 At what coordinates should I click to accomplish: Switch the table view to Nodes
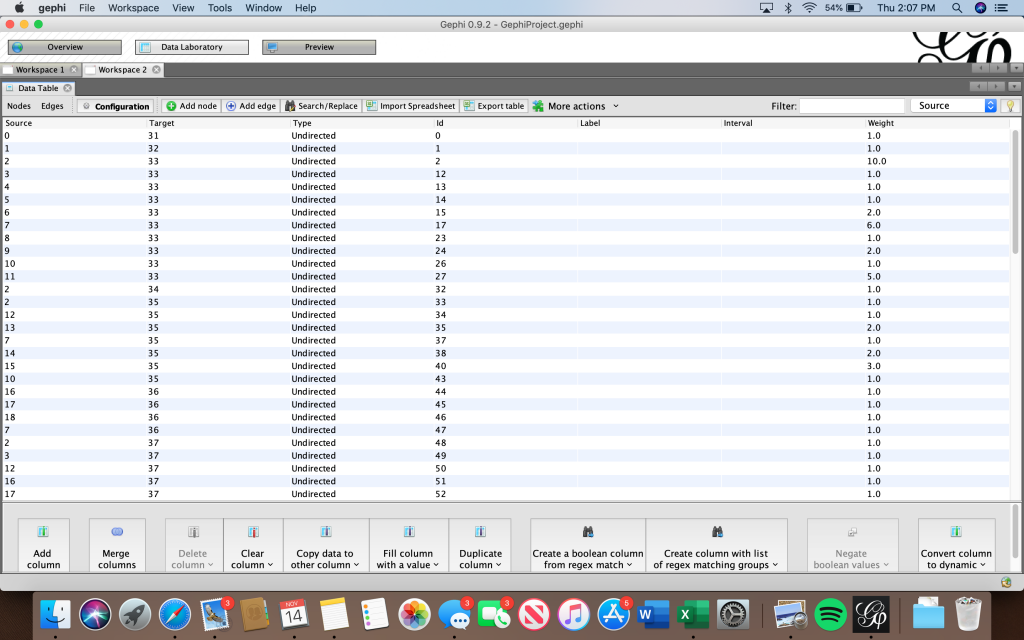pos(19,106)
